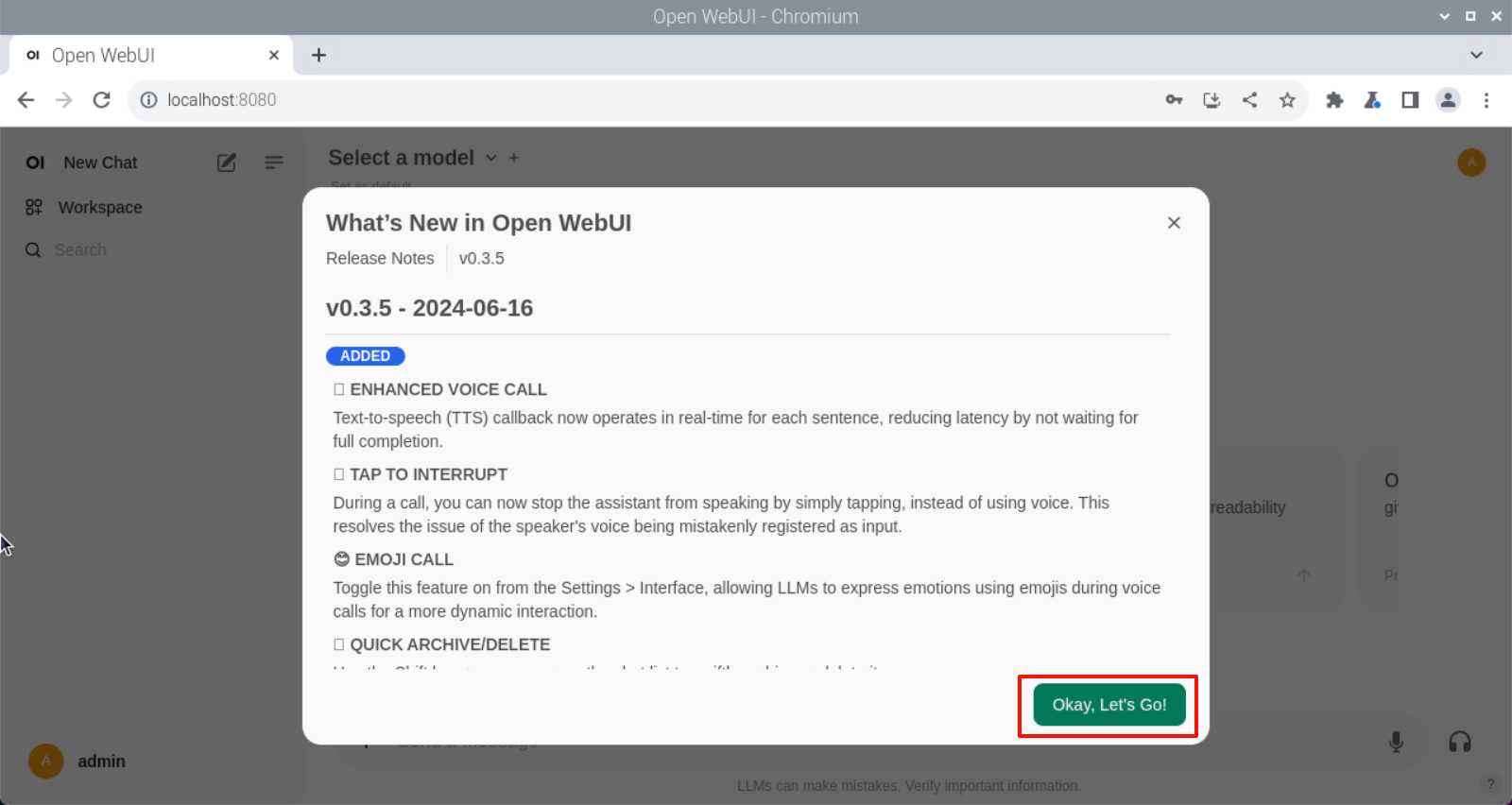The width and height of the screenshot is (1512, 805).
Task: Select New Chat in the sidebar
Action: point(100,163)
